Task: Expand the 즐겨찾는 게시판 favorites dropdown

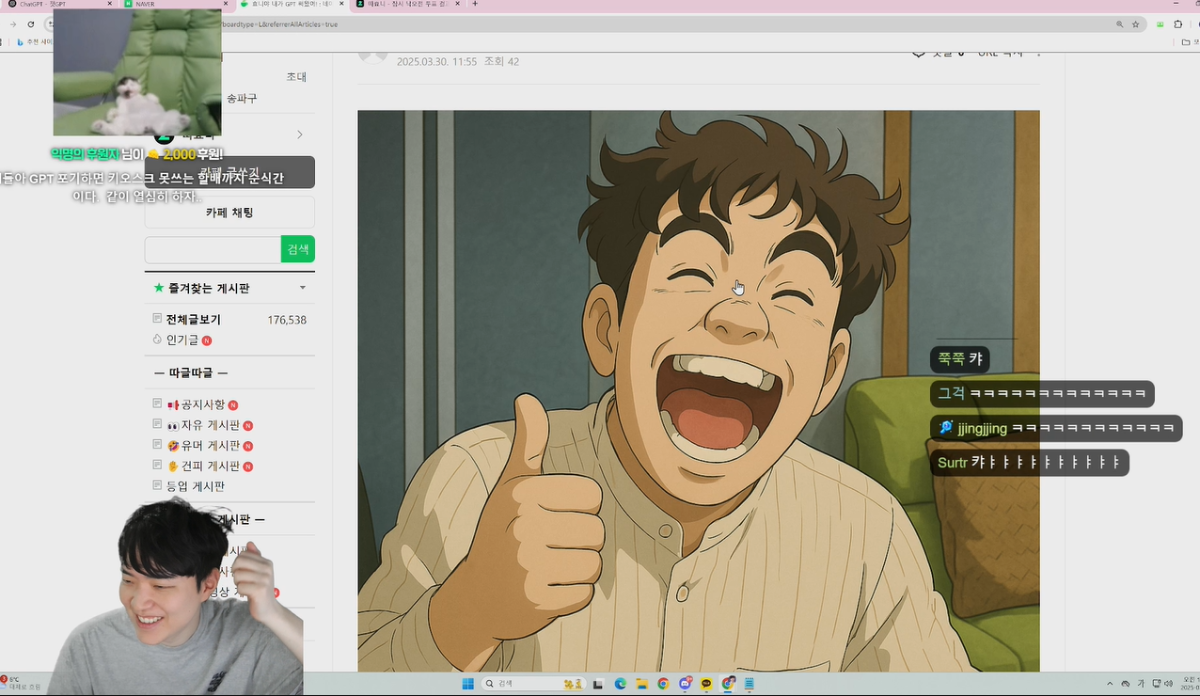Action: pyautogui.click(x=303, y=288)
